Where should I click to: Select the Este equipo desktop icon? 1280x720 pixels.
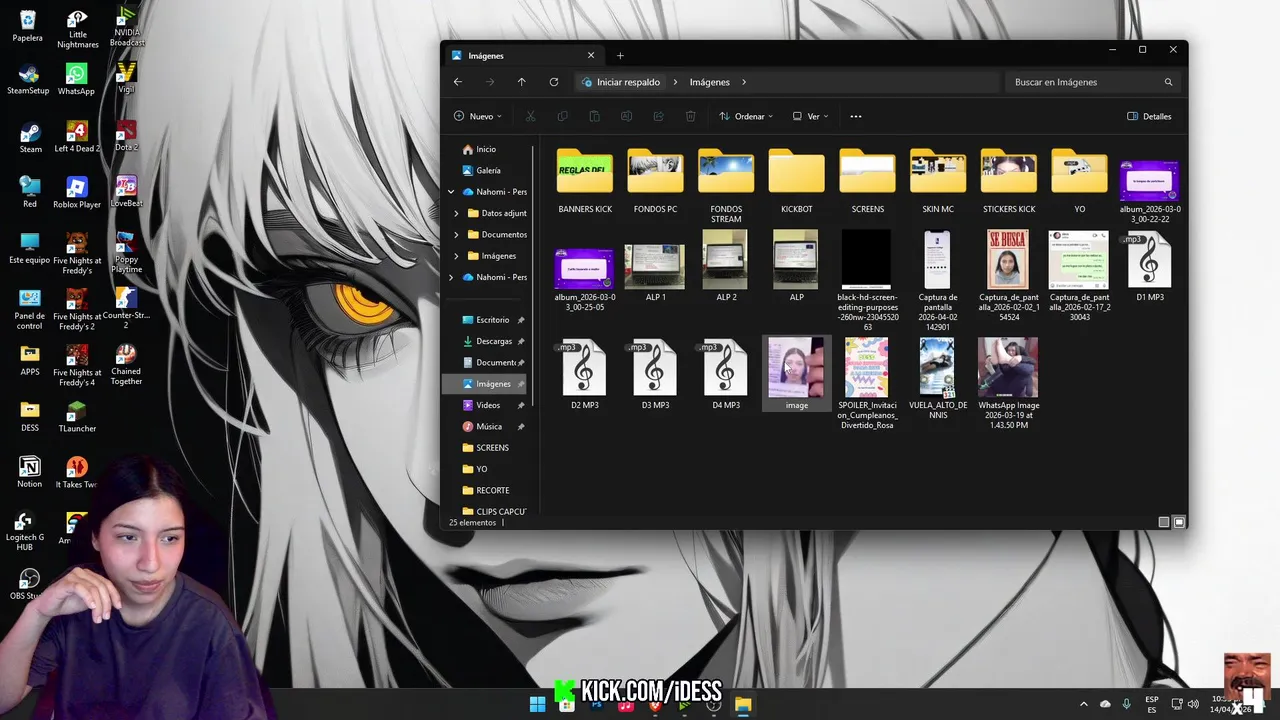pyautogui.click(x=30, y=248)
